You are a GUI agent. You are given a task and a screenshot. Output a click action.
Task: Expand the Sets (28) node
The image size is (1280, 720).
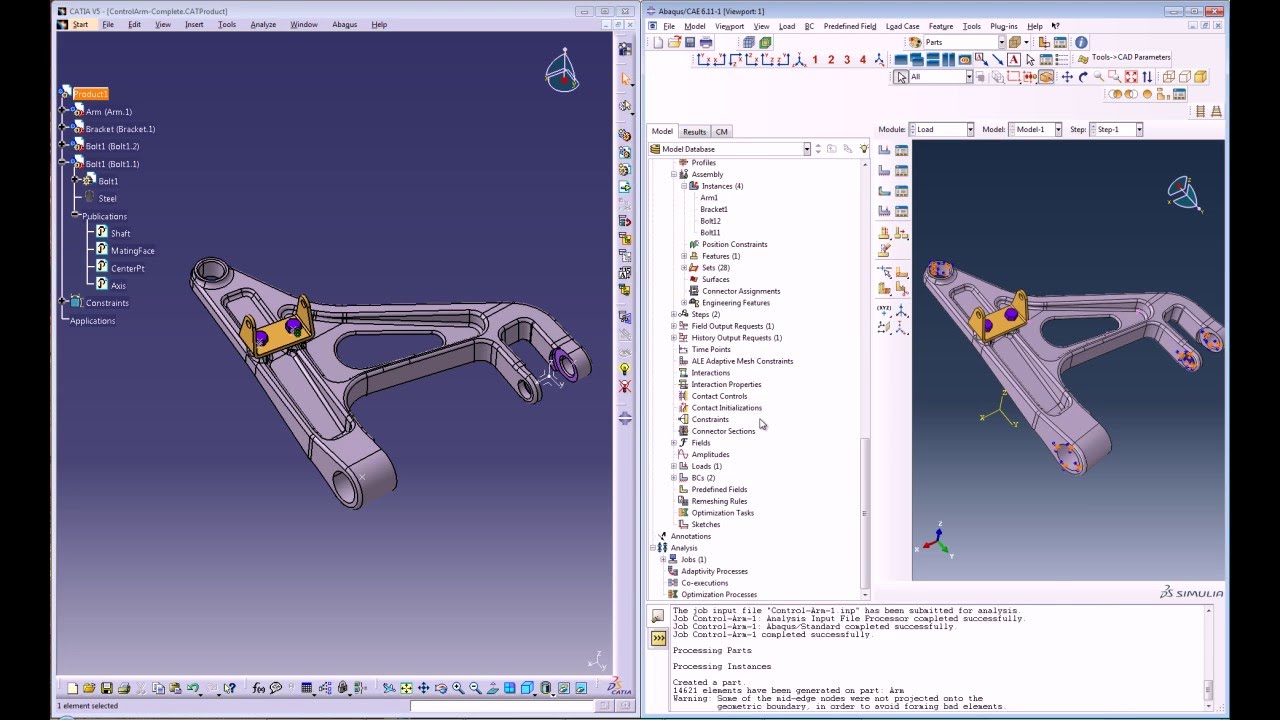[x=684, y=268]
